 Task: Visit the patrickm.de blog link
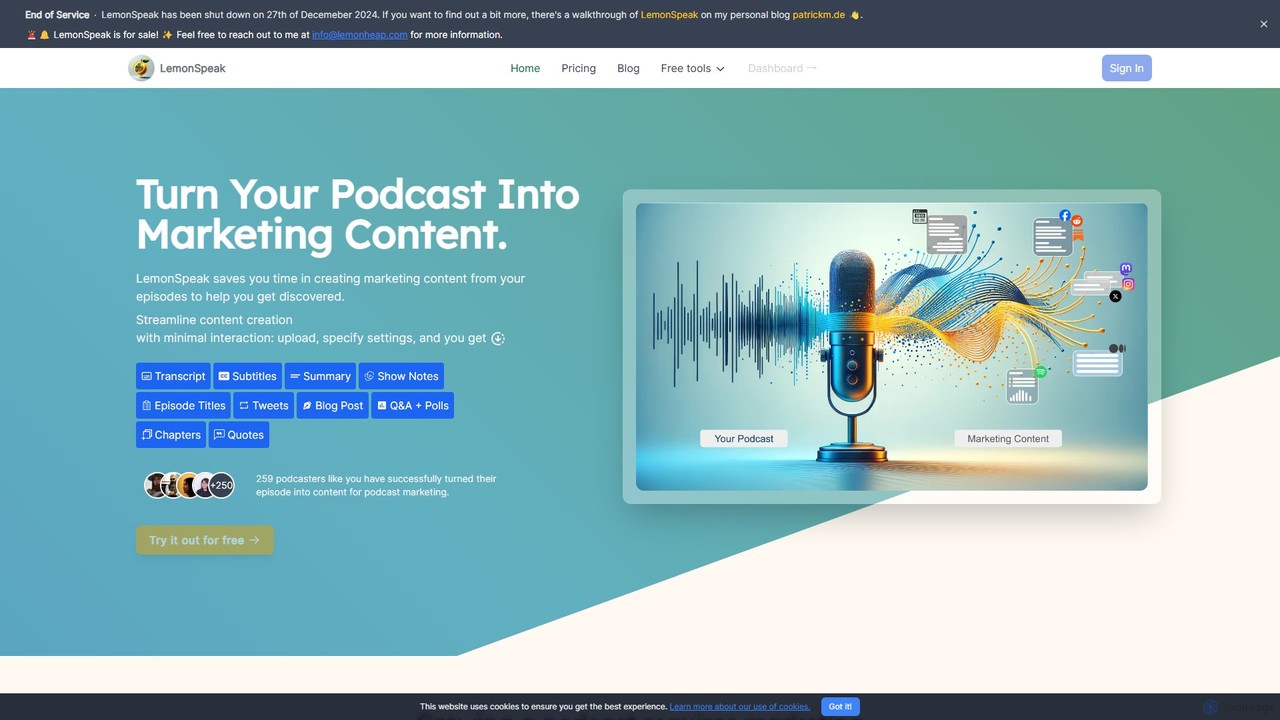click(819, 15)
